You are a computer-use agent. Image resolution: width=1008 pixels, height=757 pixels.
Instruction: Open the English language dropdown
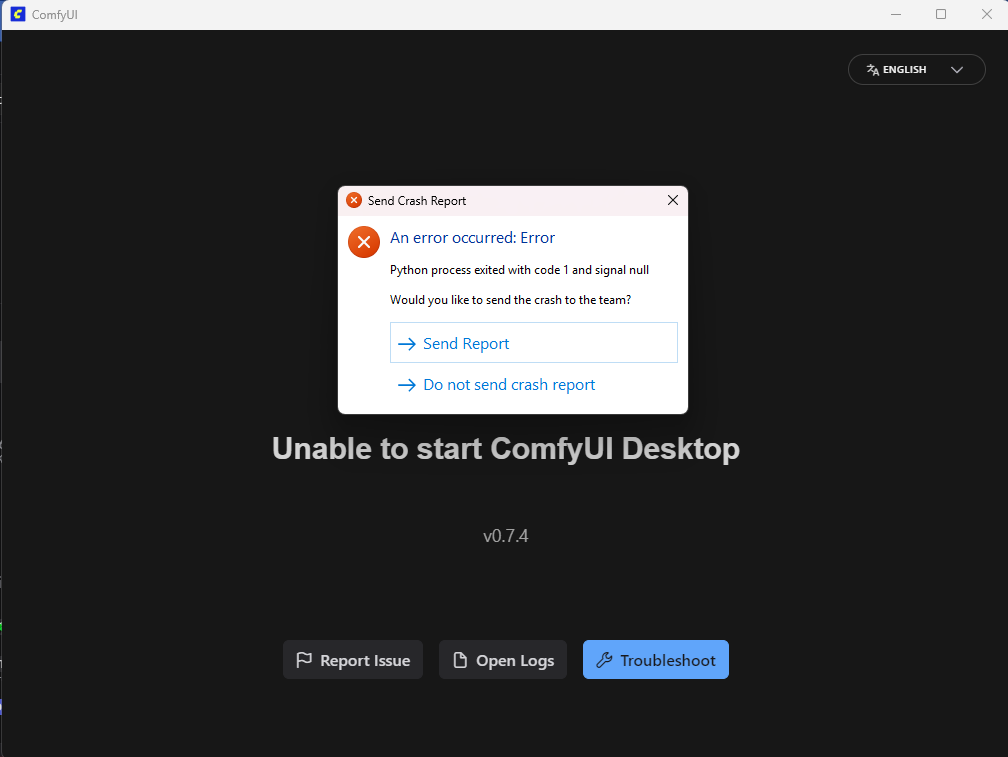pos(917,69)
